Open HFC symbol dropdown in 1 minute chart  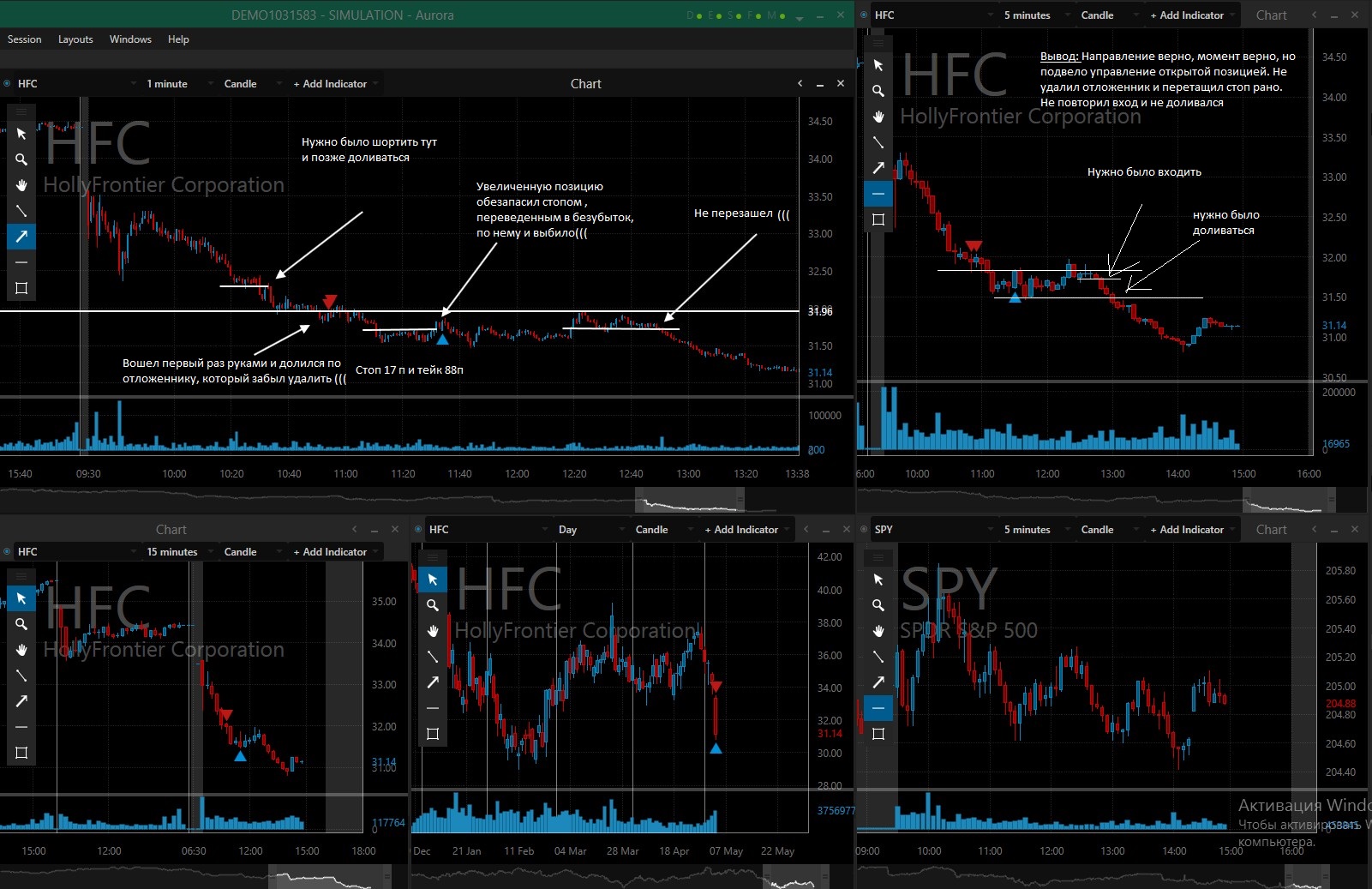click(x=75, y=84)
